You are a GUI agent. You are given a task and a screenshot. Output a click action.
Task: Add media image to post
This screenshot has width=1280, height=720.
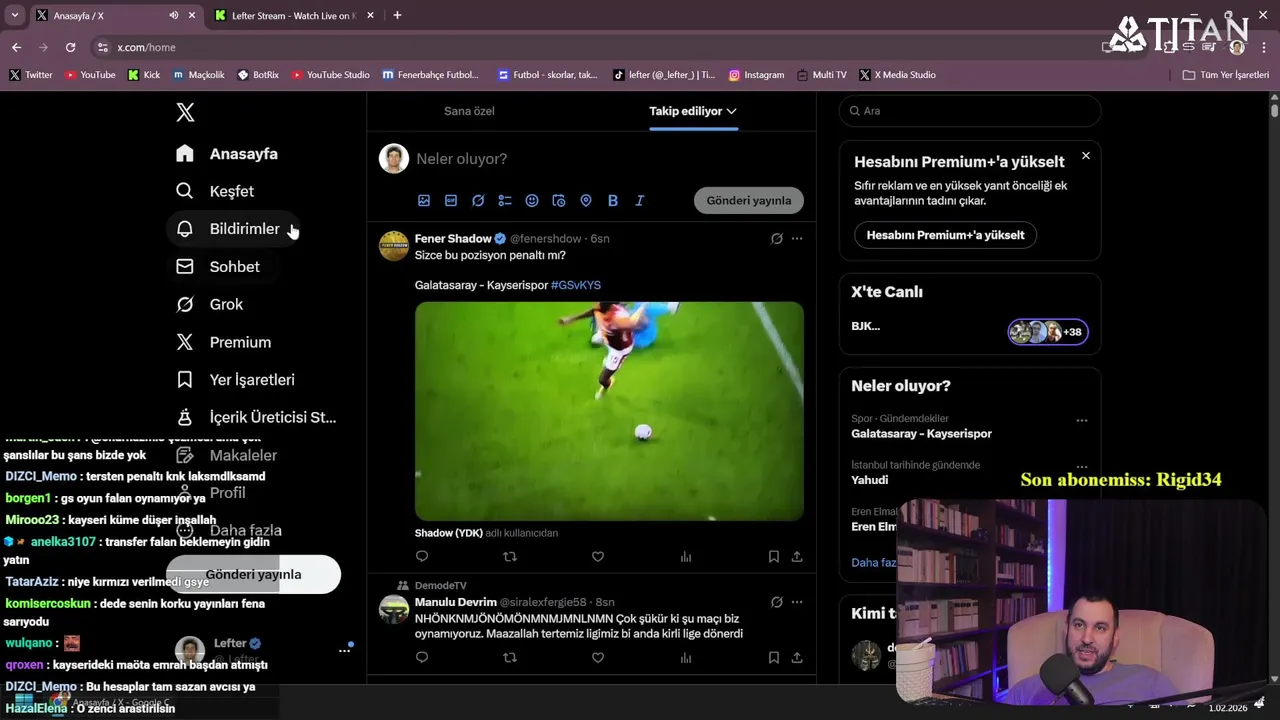(x=424, y=201)
